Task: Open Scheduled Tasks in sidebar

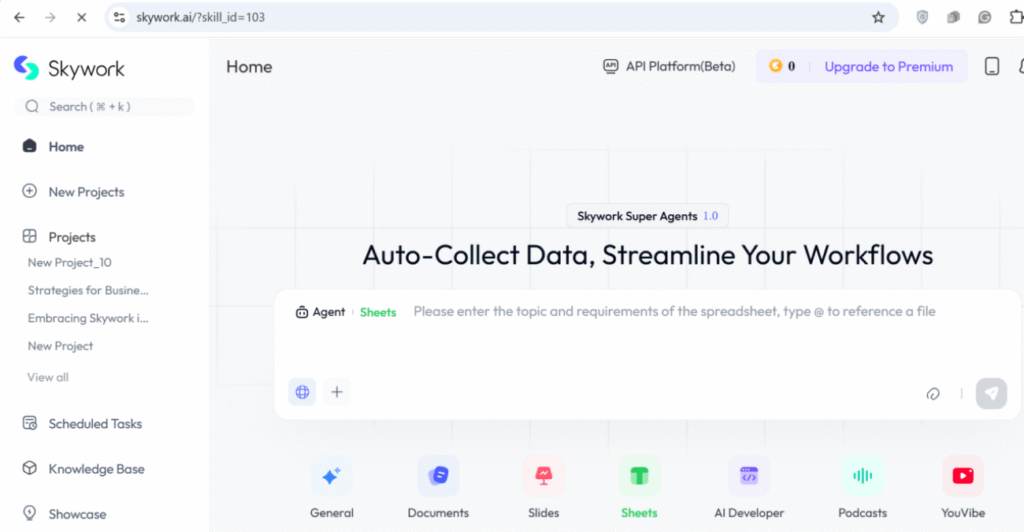Action: coord(95,424)
